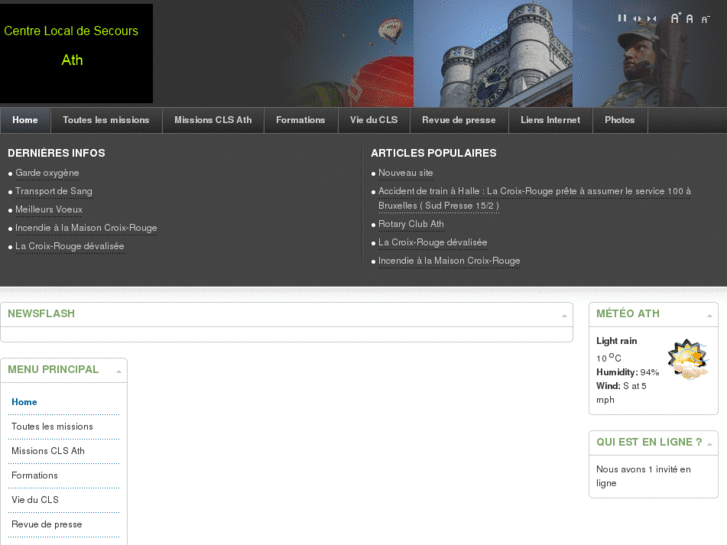Decrease font size with A- icon
The image size is (727, 545).
point(705,19)
